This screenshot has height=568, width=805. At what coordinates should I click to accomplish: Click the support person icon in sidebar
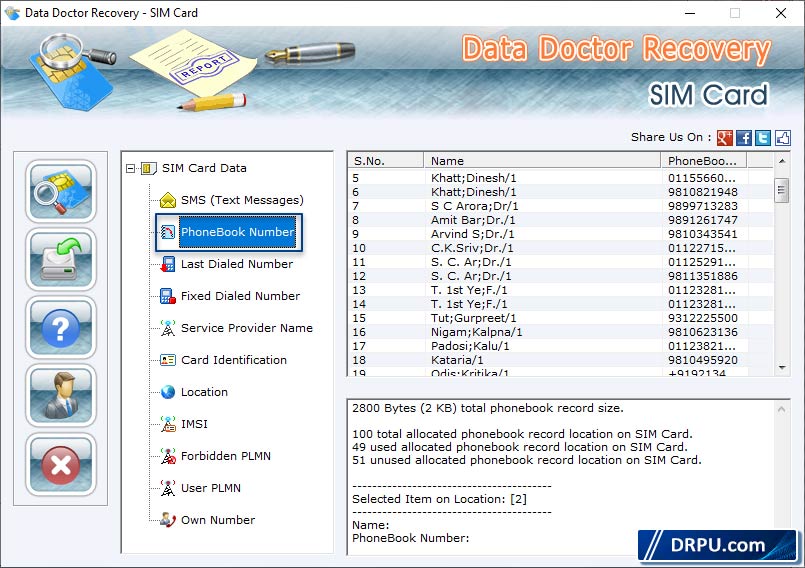tap(61, 395)
